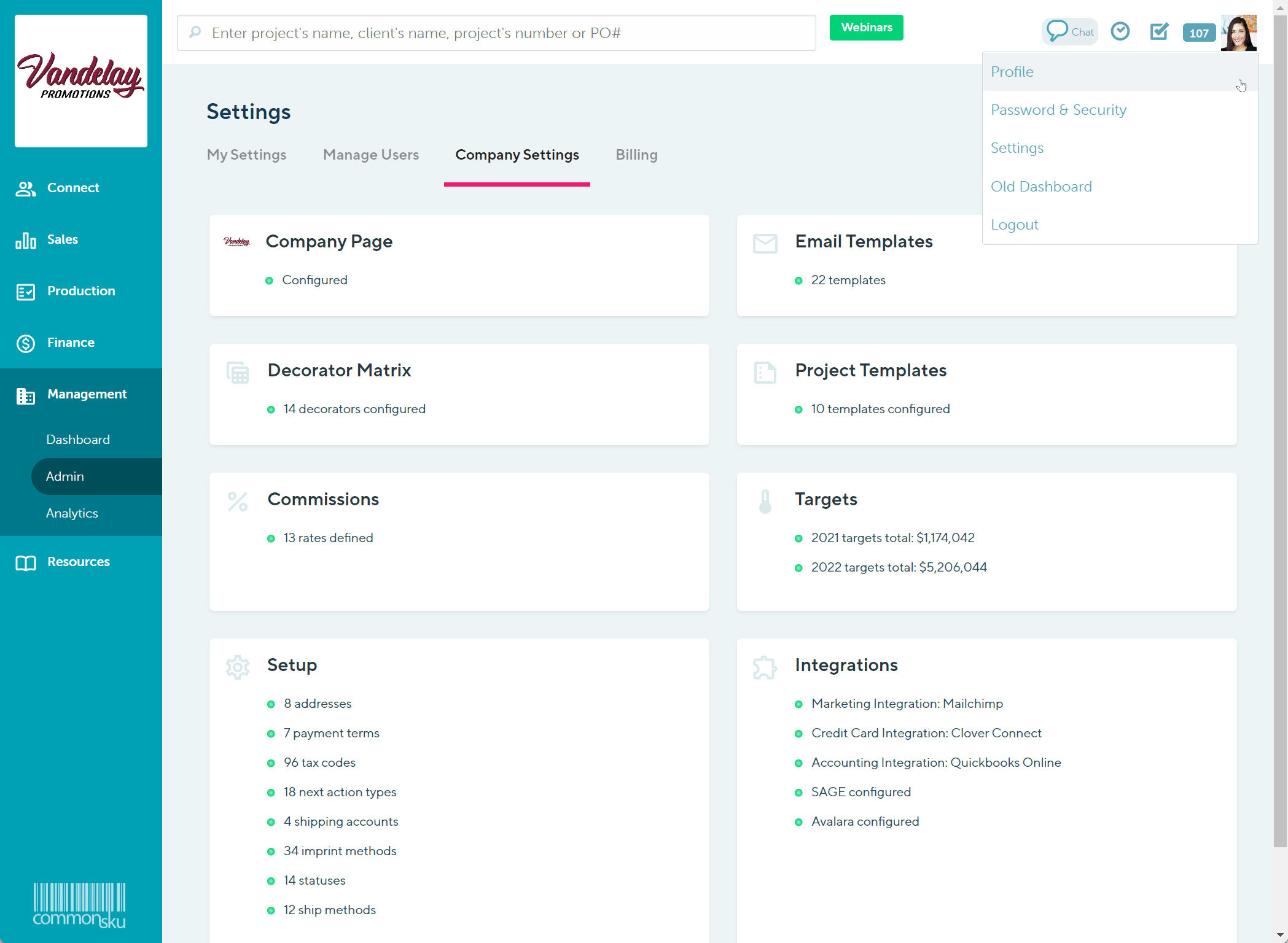Image resolution: width=1288 pixels, height=943 pixels.
Task: Click the Resources book icon
Action: pos(26,562)
